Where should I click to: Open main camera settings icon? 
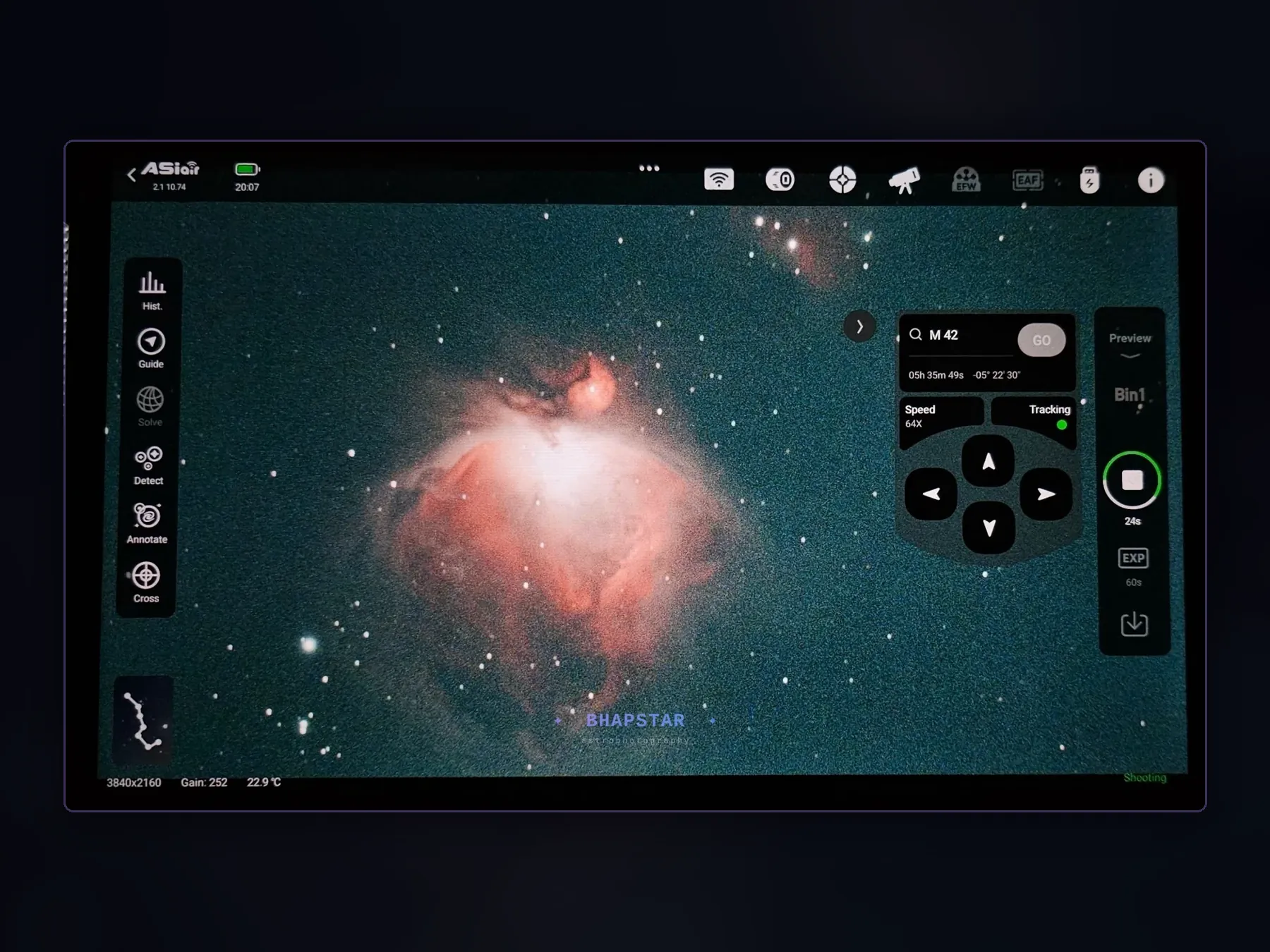pyautogui.click(x=780, y=180)
